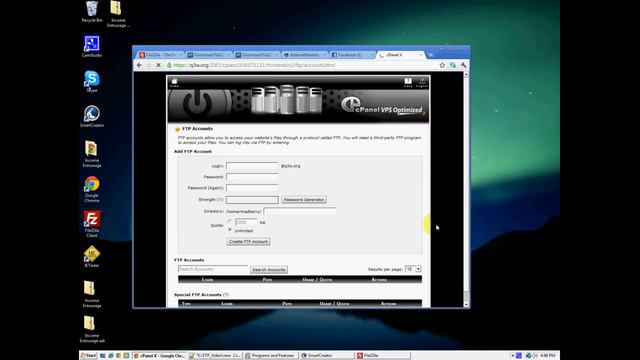Viewport: 640px width, 360px height.
Task: Switch to the FileZilla taskbar window
Action: (382, 356)
